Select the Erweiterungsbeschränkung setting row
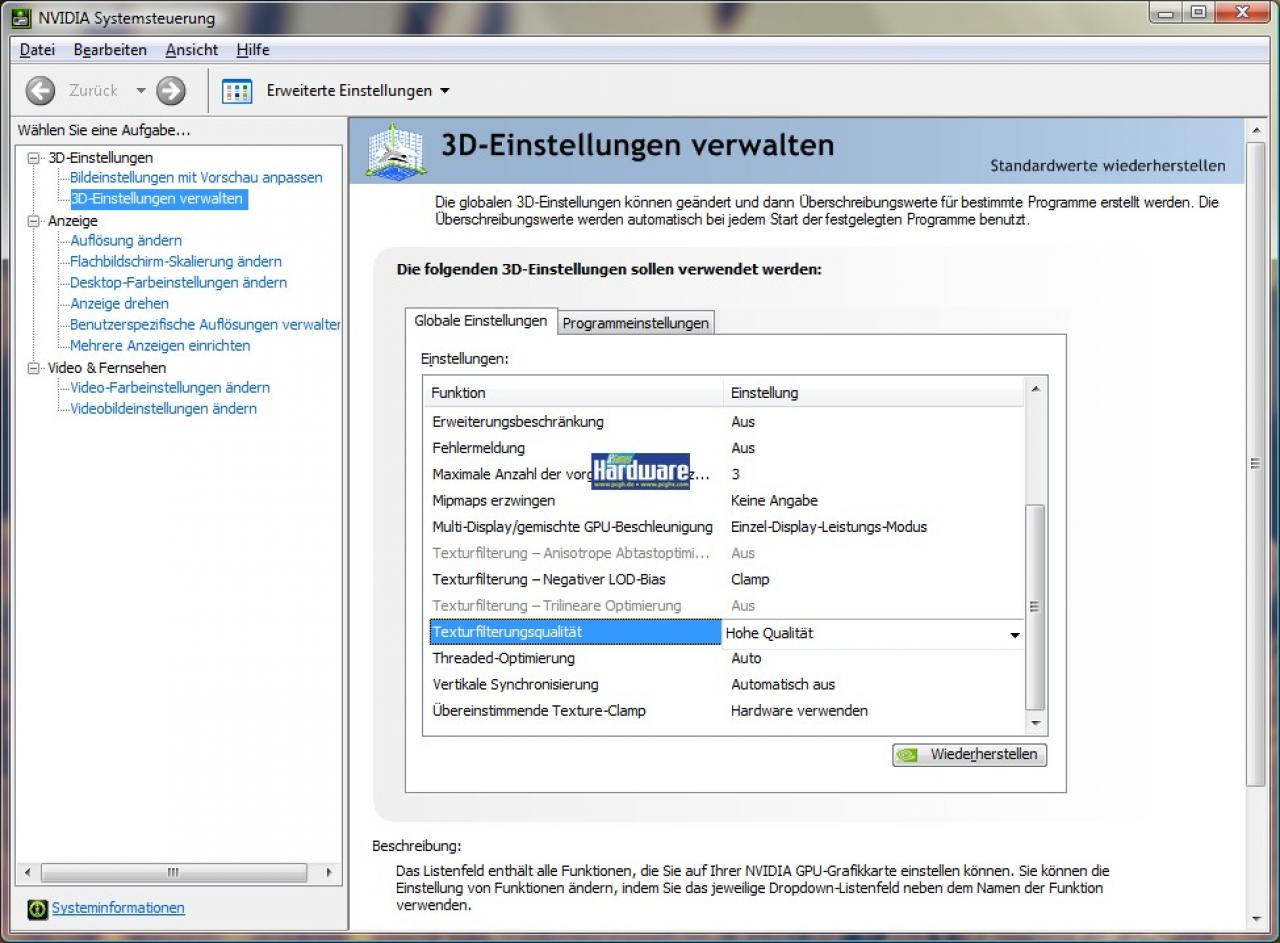This screenshot has height=943, width=1280. click(725, 422)
